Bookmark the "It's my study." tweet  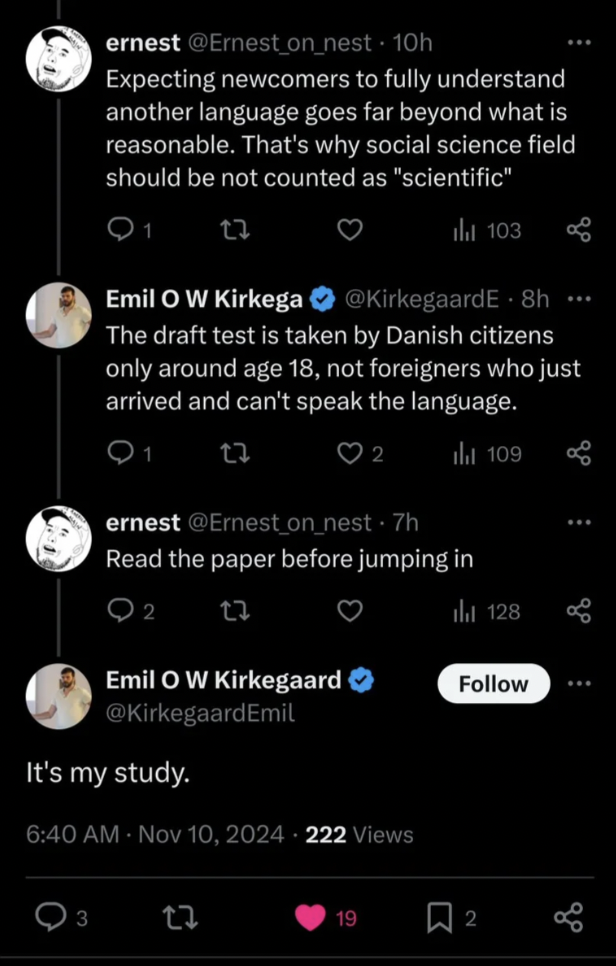[439, 917]
